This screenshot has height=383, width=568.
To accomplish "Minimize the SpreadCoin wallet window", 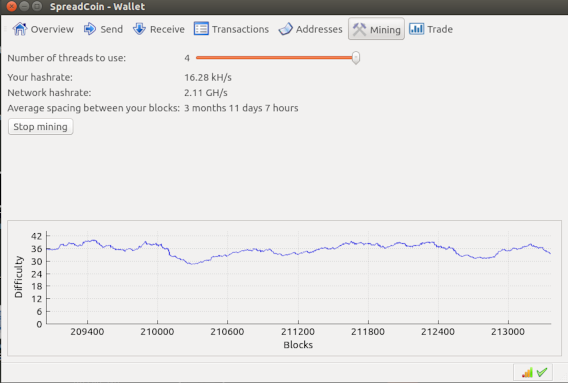I will pyautogui.click(x=24, y=6).
